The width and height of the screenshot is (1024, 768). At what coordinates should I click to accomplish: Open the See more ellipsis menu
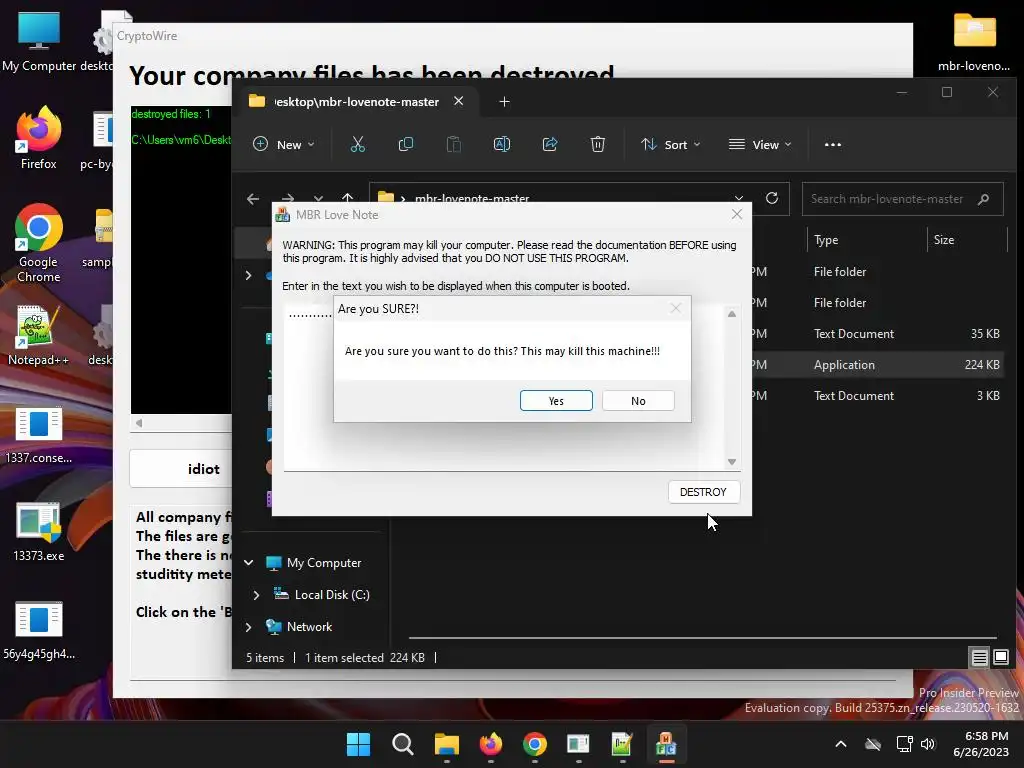click(833, 144)
